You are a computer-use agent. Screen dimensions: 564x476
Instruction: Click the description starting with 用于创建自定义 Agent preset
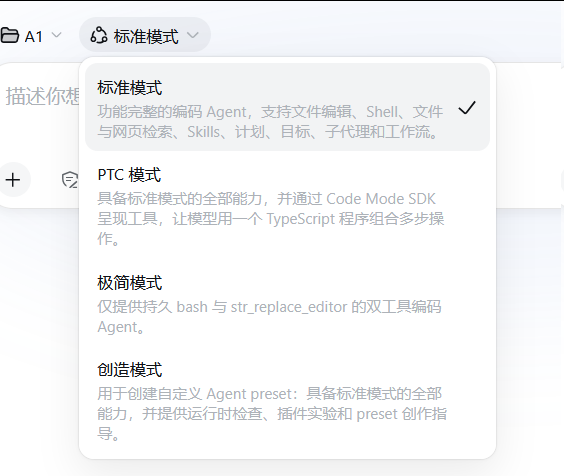272,414
